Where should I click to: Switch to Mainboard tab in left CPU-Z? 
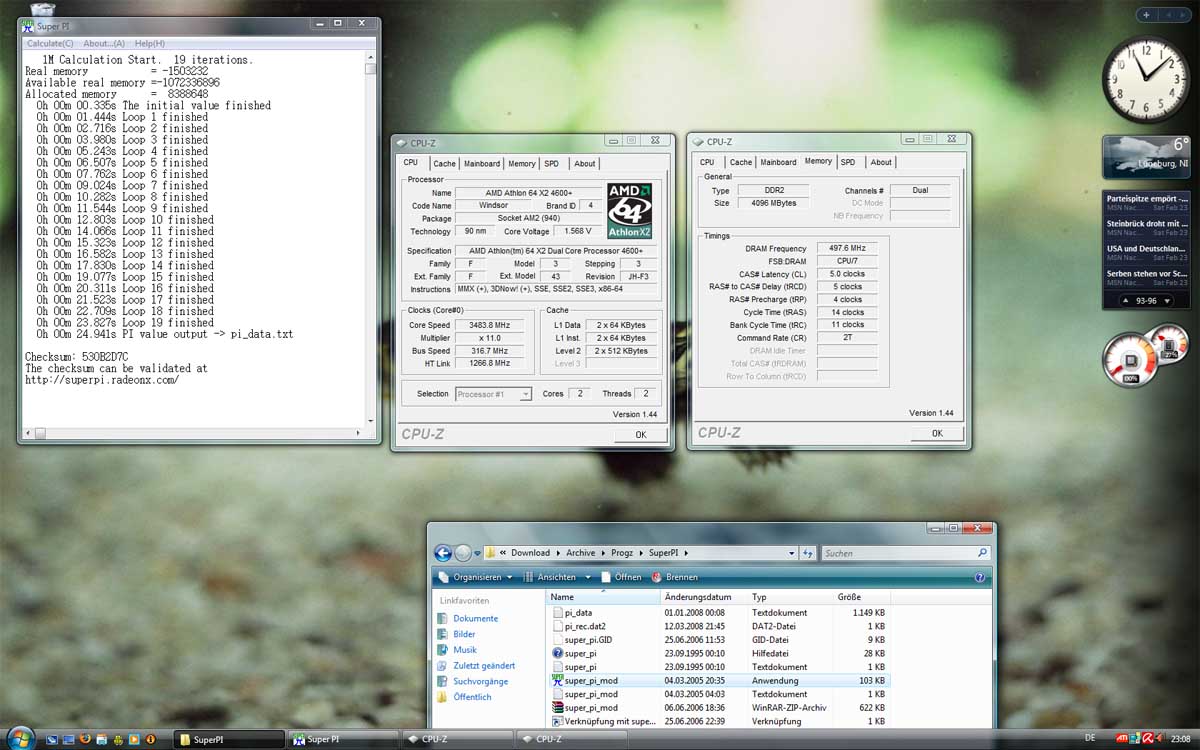[x=482, y=164]
